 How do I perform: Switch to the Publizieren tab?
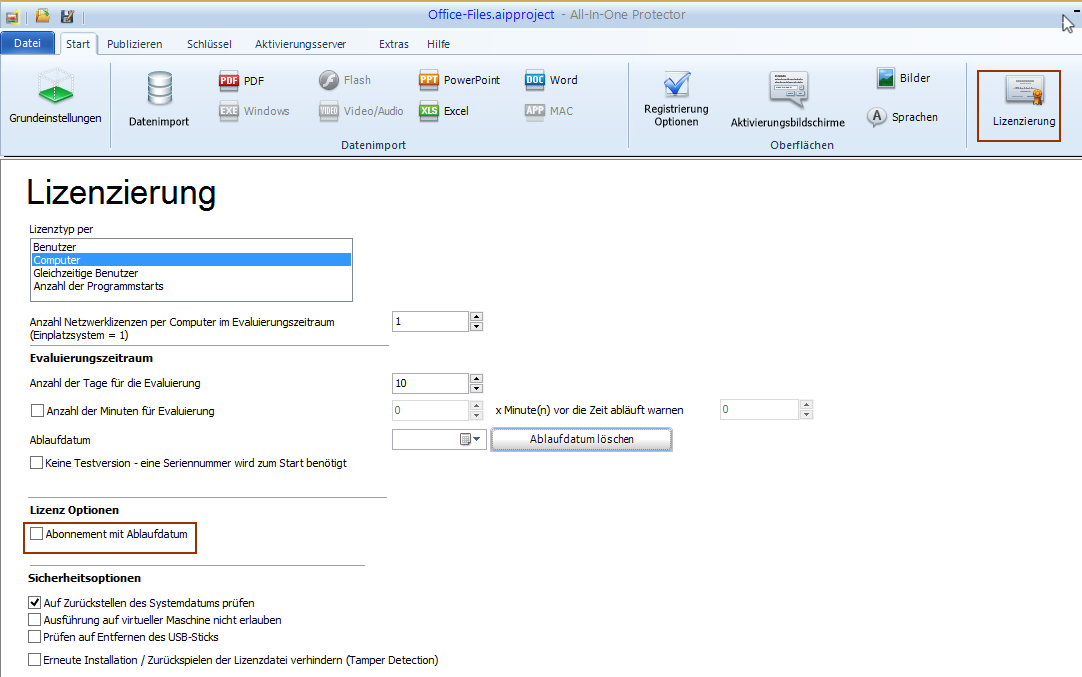[135, 44]
